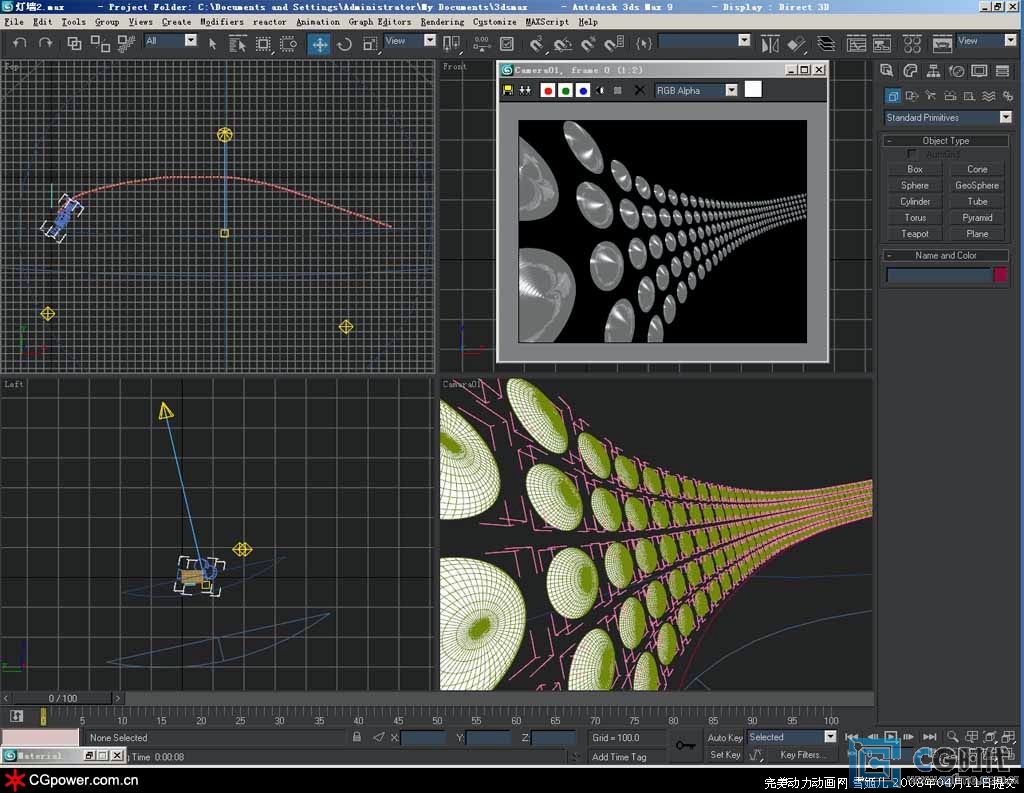Open the Curve Editor
Screen dimensions: 1024x793
pyautogui.click(x=856, y=44)
